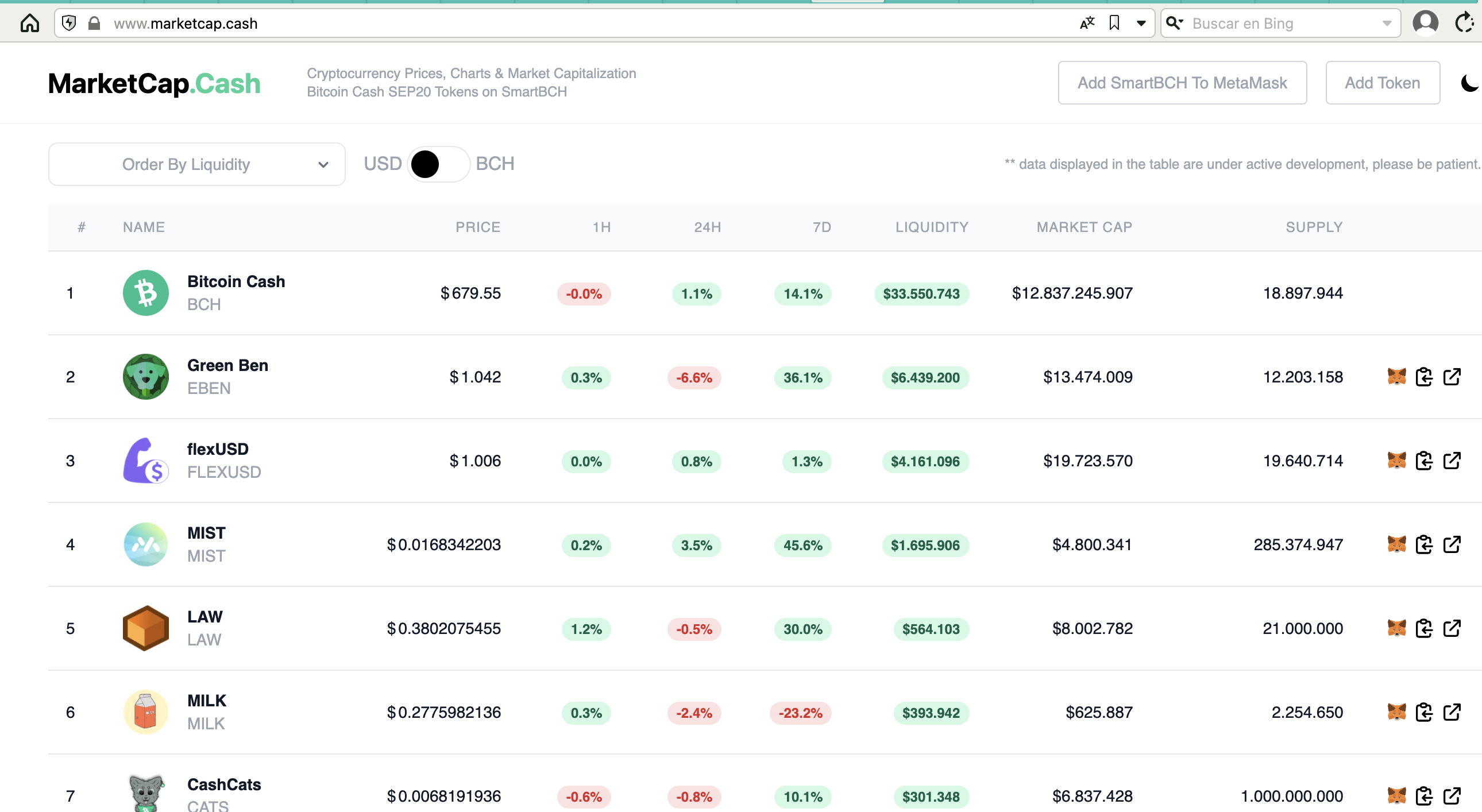Image resolution: width=1482 pixels, height=812 pixels.
Task: Expand the Bing search engine dropdown
Action: 1387,24
